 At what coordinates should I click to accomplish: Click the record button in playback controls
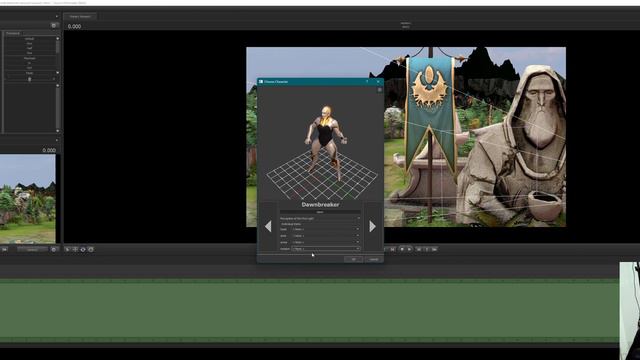pos(402,249)
